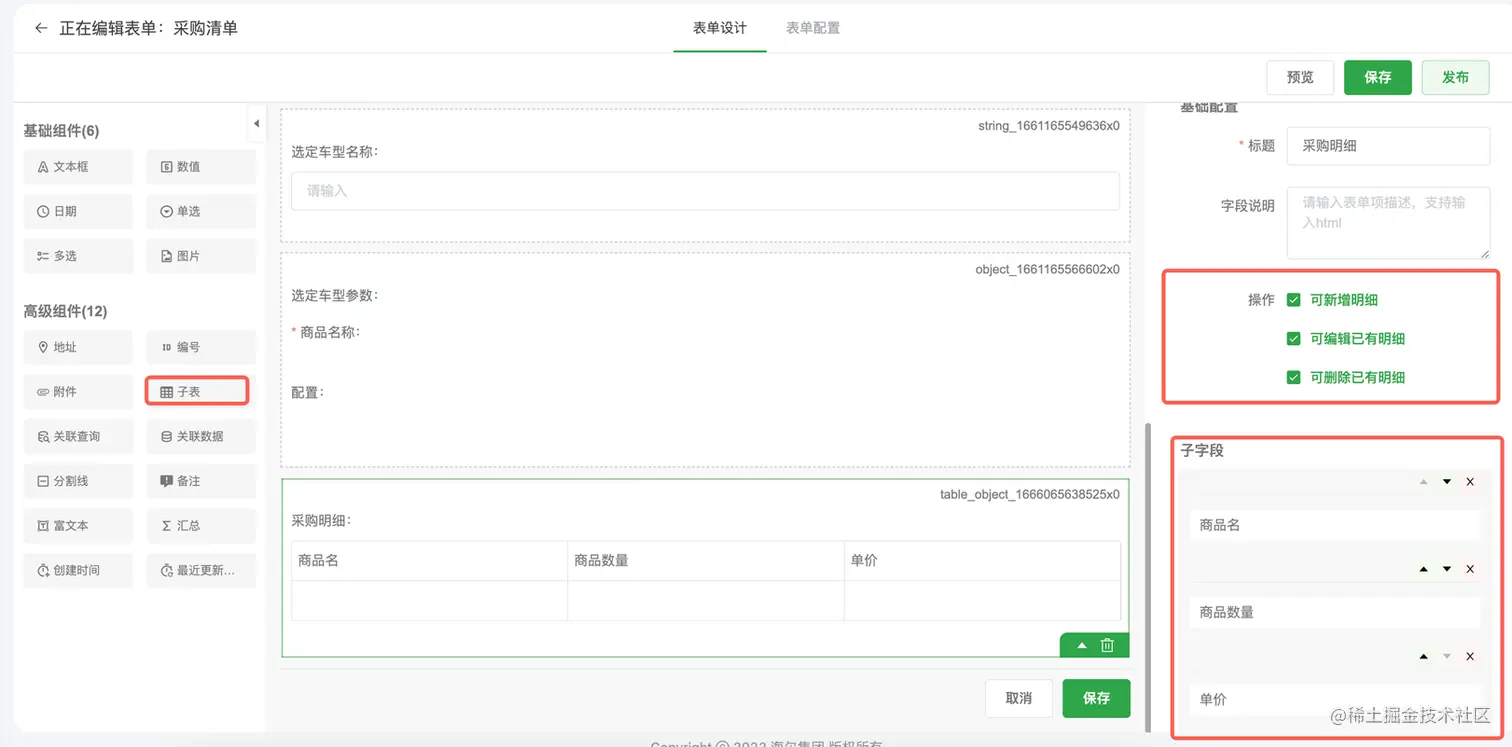Add the 创建时间 creation time component
The image size is (1512, 747).
coord(78,570)
